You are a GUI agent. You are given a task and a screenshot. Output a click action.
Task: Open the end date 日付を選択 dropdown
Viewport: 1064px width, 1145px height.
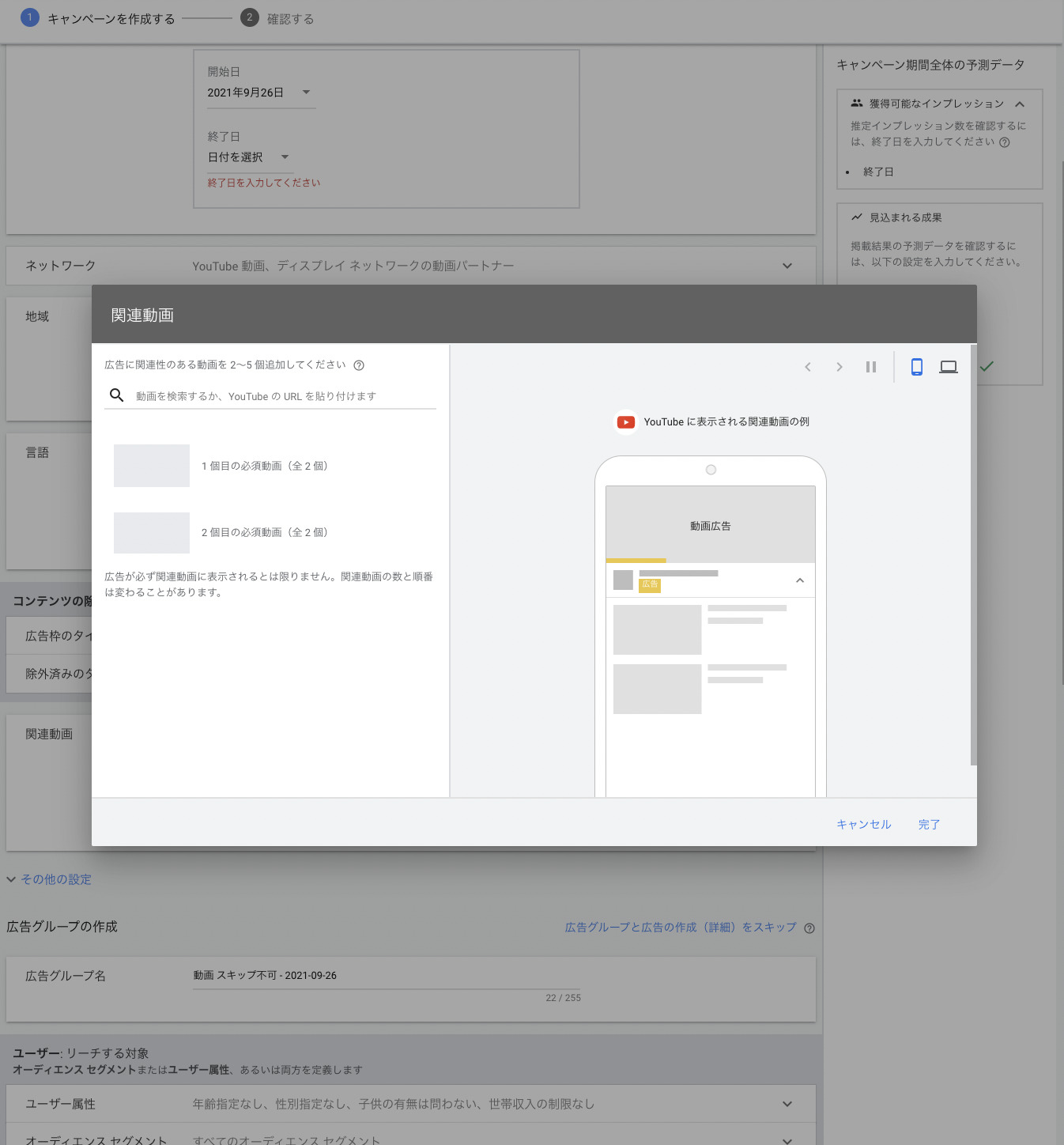pos(248,157)
